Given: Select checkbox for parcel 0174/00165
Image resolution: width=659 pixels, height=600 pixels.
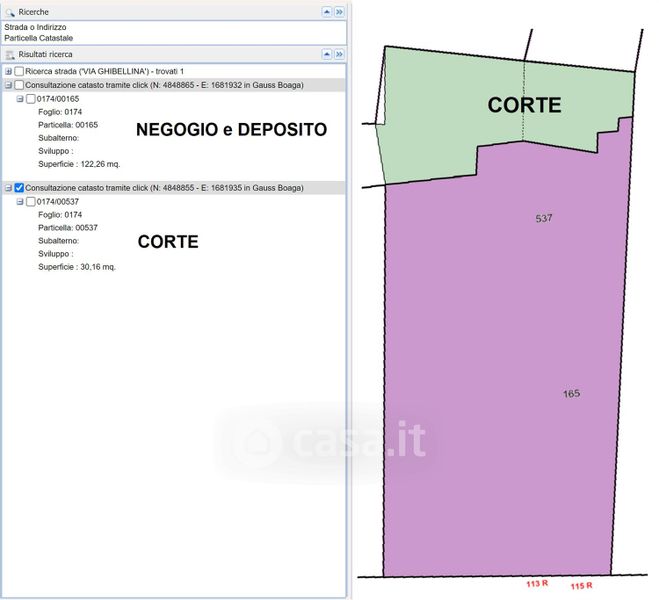Looking at the screenshot, I should pos(31,99).
